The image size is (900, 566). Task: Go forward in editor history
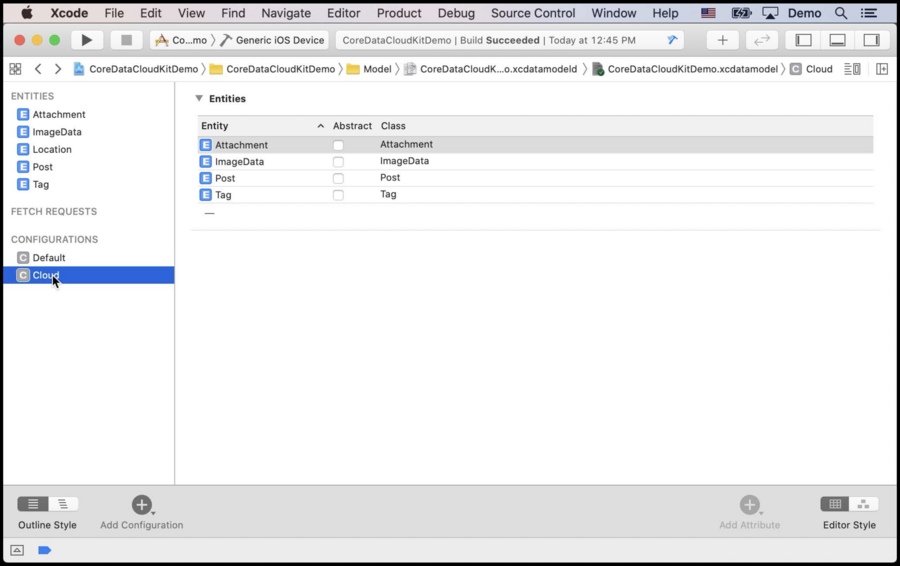57,69
